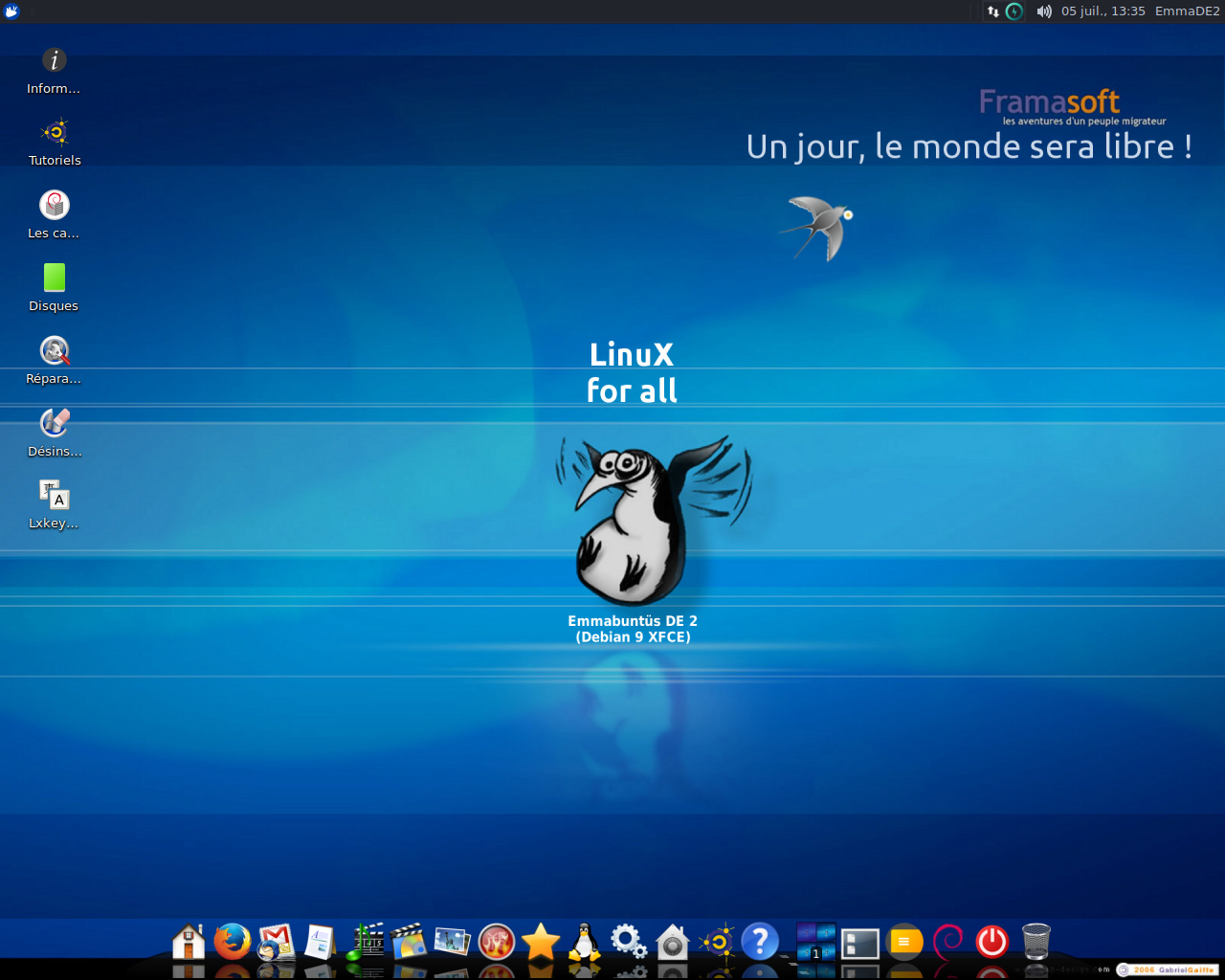Open the Information desktop shortcut

coord(54,72)
